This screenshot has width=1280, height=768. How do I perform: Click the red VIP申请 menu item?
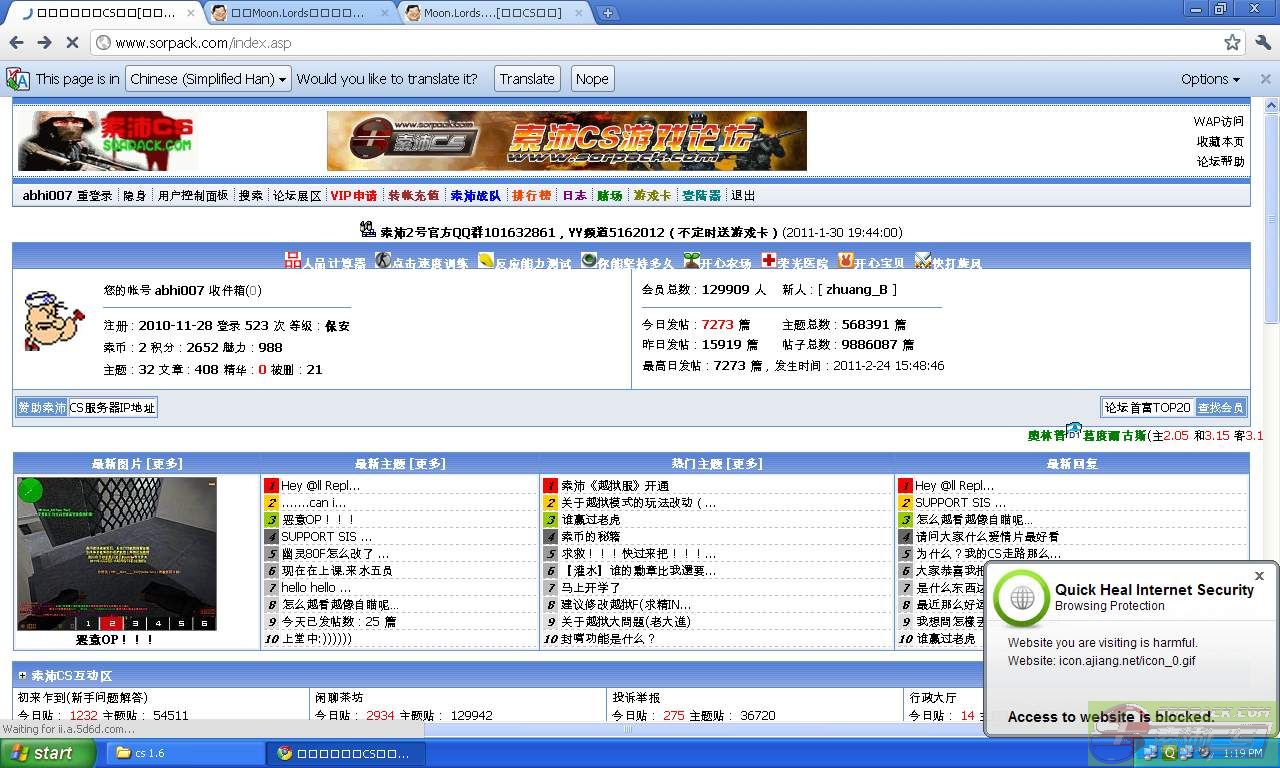point(353,196)
